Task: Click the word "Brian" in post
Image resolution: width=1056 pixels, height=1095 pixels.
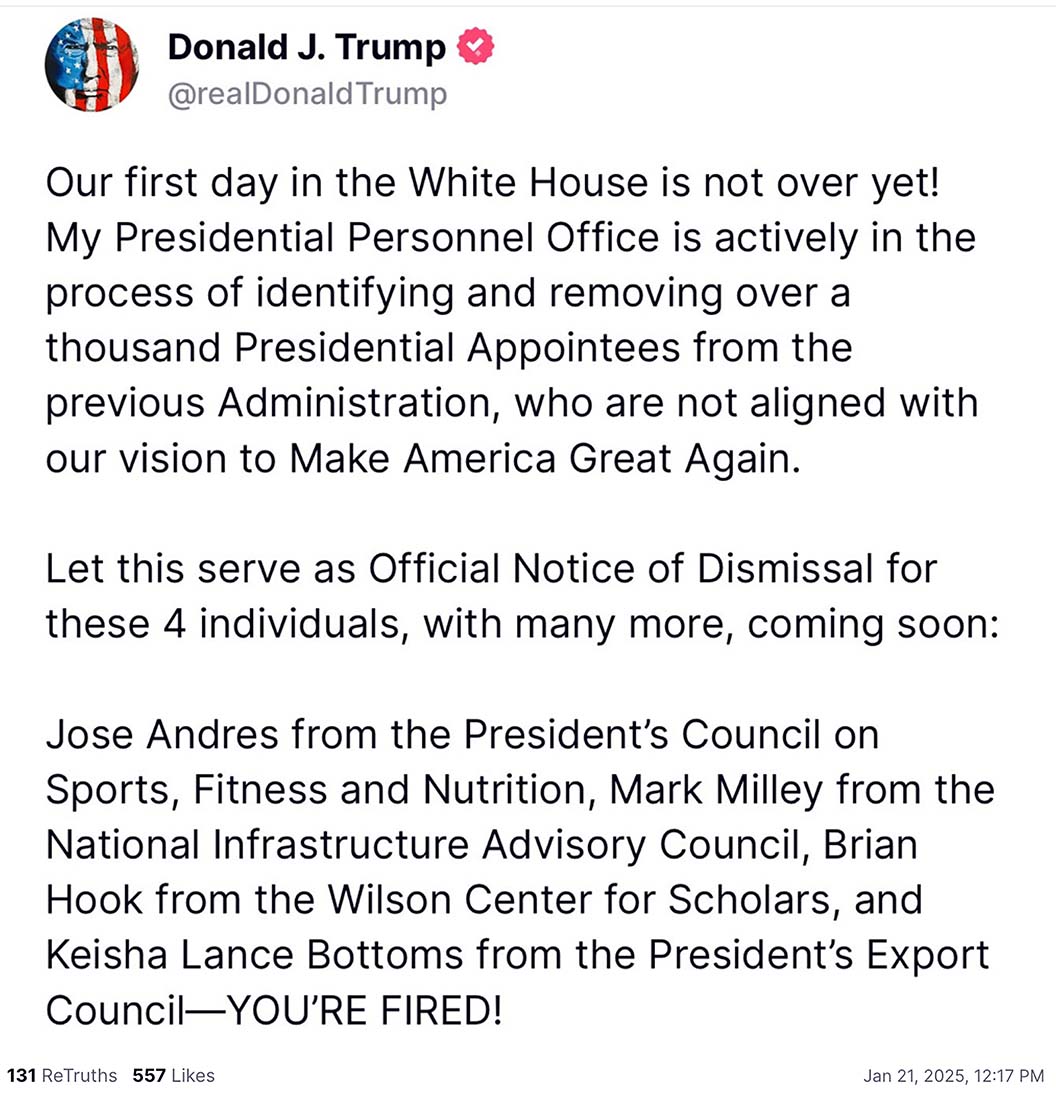Action: coord(870,845)
